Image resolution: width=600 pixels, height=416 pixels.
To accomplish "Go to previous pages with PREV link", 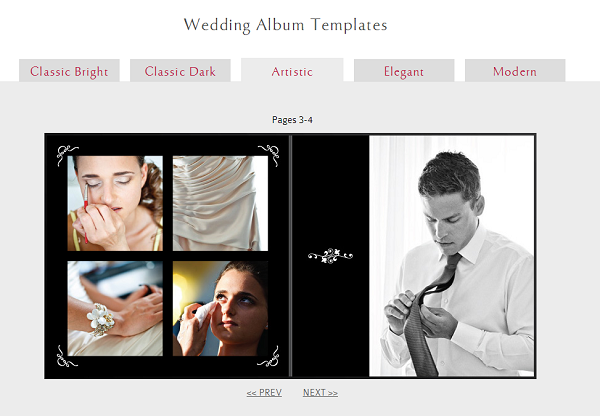I will point(264,393).
